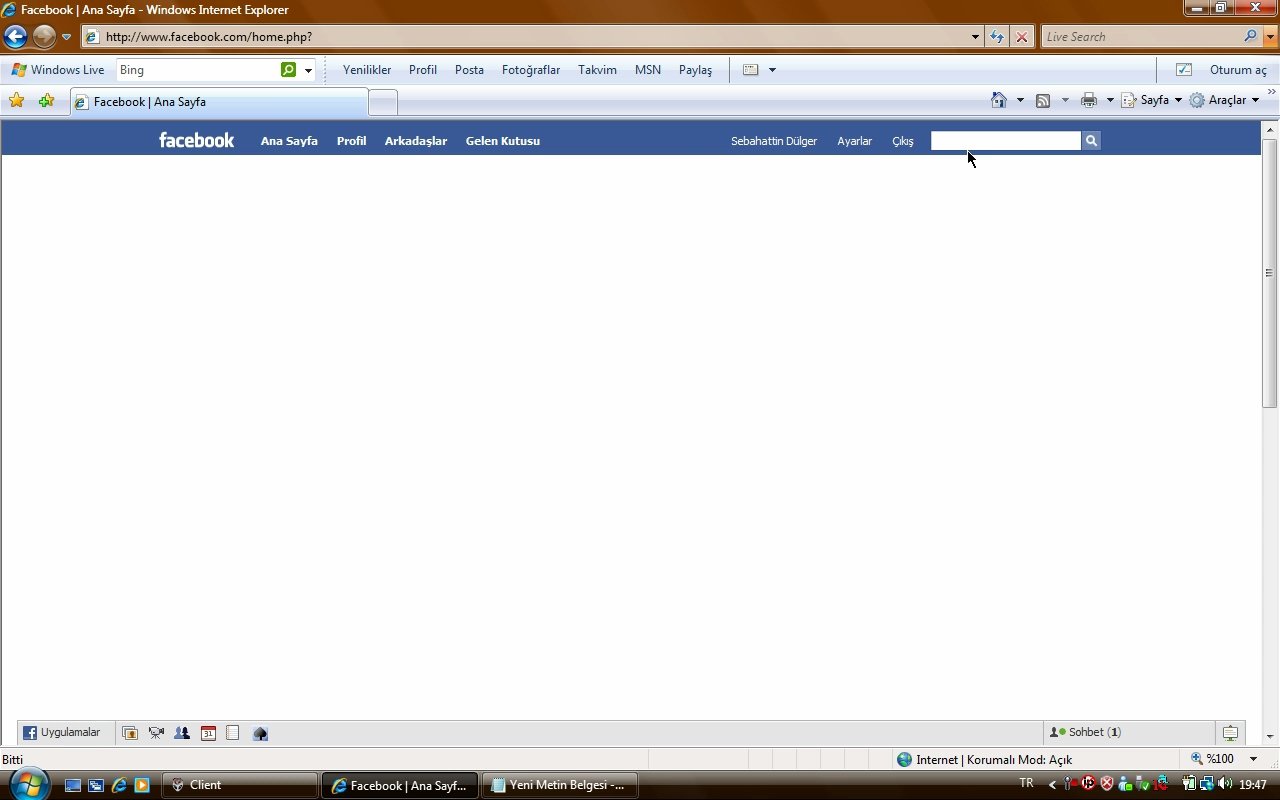Click the browser Forward arrow button

click(44, 37)
